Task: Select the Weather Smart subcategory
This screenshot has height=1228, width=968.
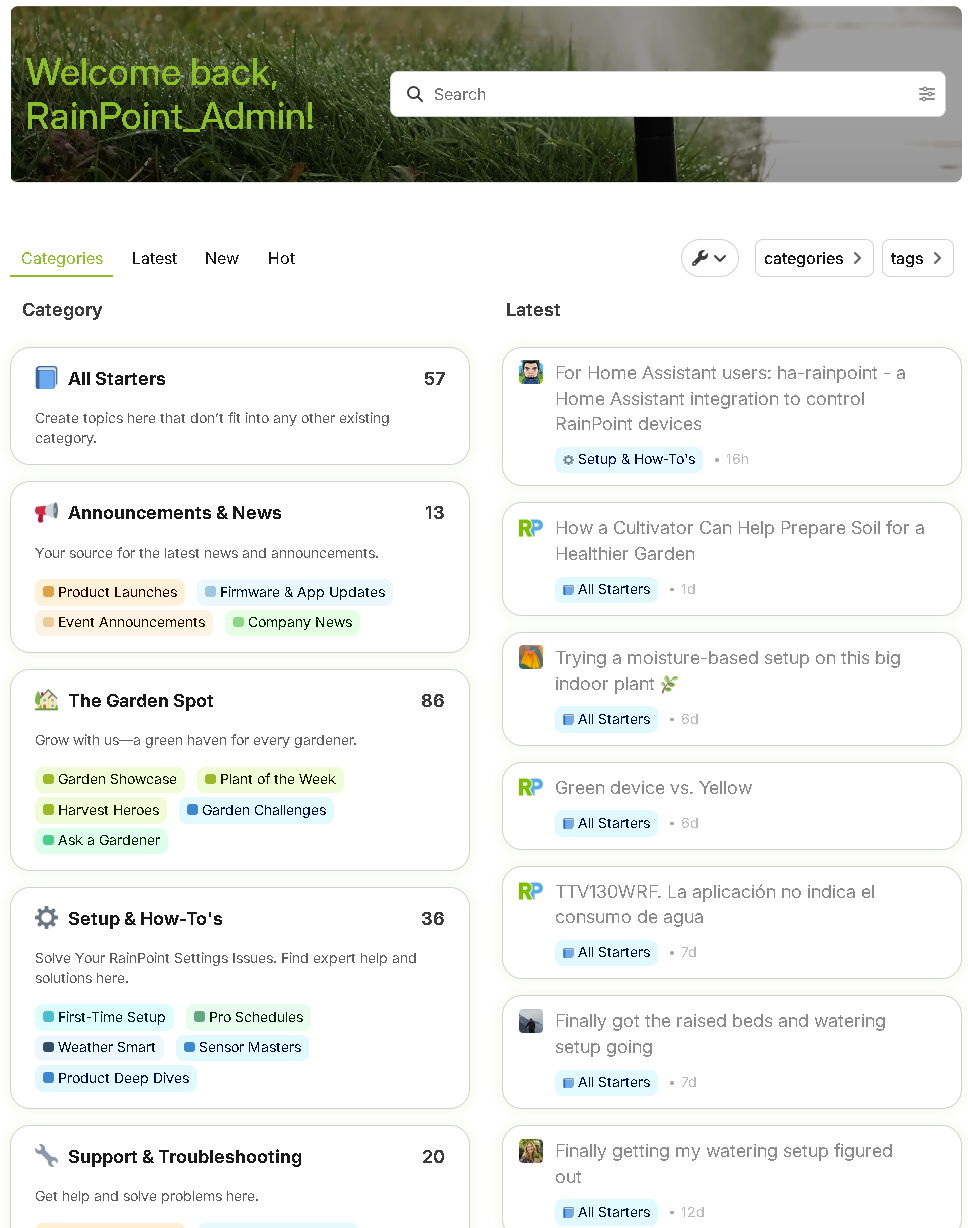Action: (x=99, y=1047)
